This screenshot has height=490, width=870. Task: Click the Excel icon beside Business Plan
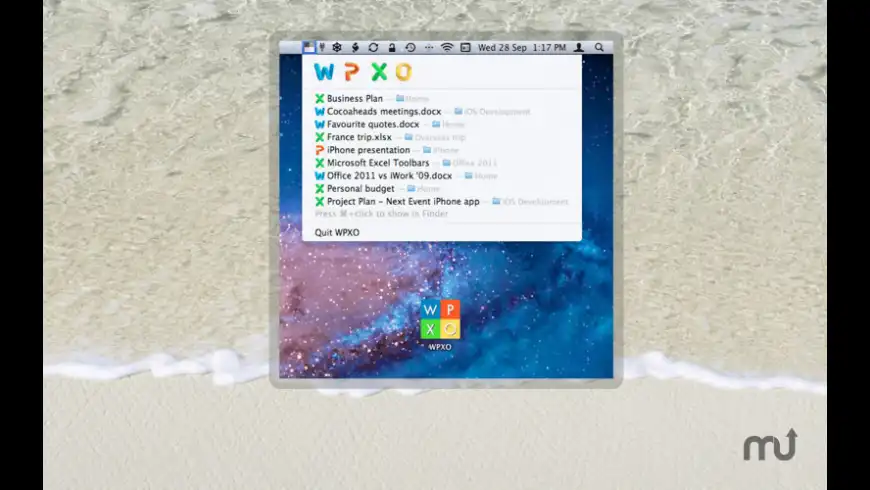tap(320, 98)
